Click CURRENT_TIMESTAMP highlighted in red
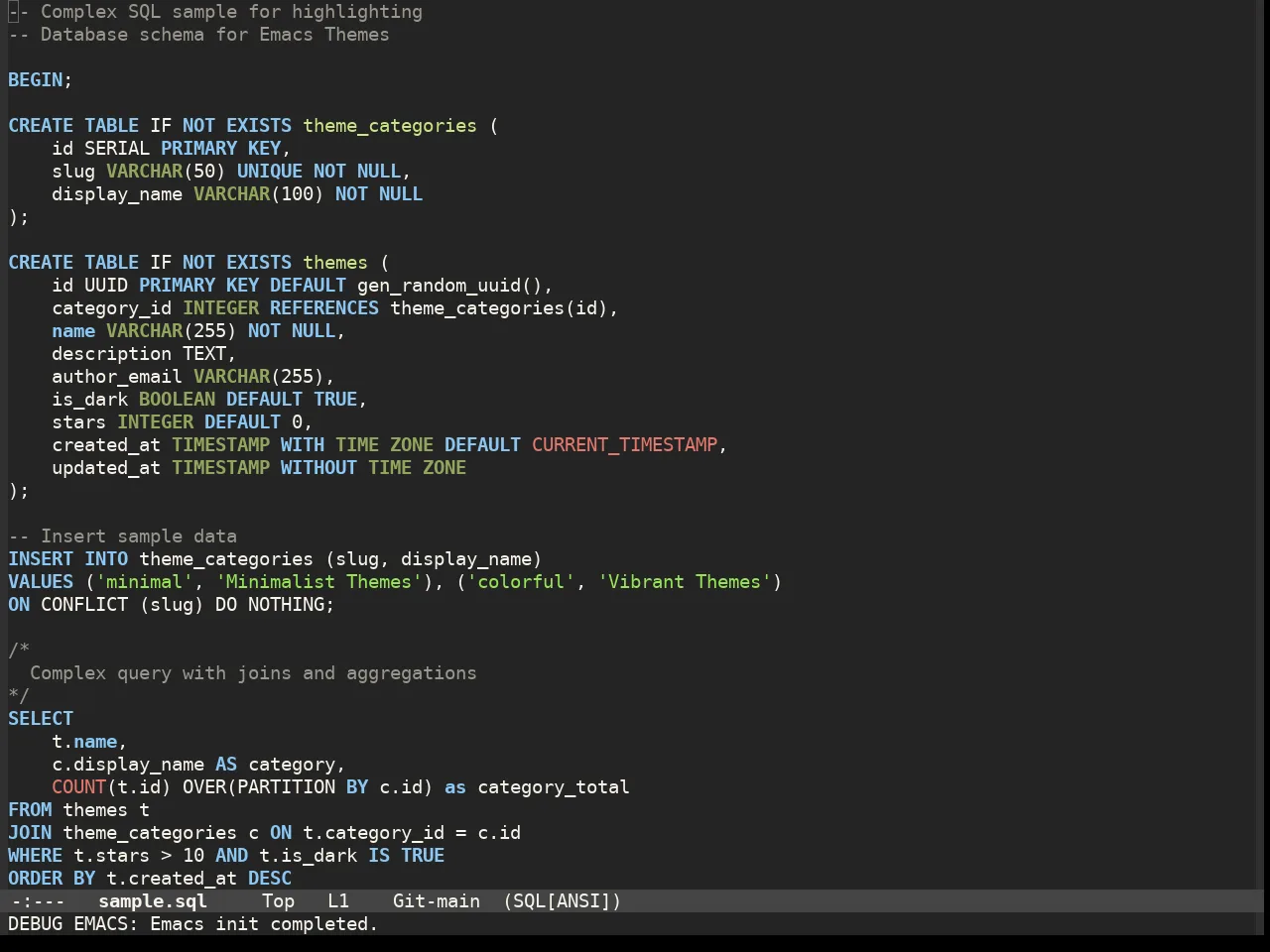Screen dimensions: 1270x952 (625, 445)
